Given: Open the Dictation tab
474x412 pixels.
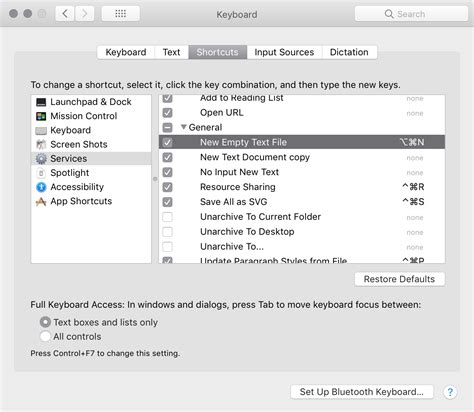Looking at the screenshot, I should tap(349, 52).
